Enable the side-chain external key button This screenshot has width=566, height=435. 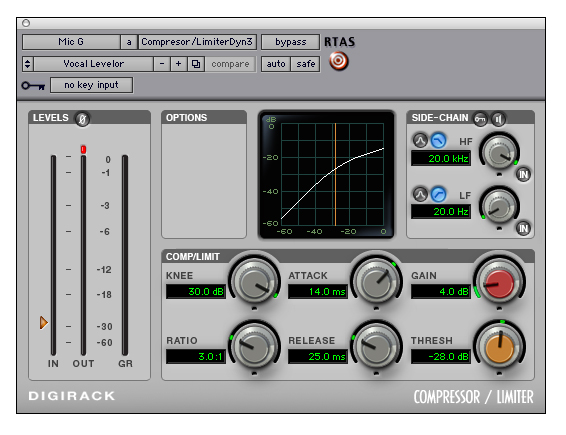pyautogui.click(x=480, y=119)
